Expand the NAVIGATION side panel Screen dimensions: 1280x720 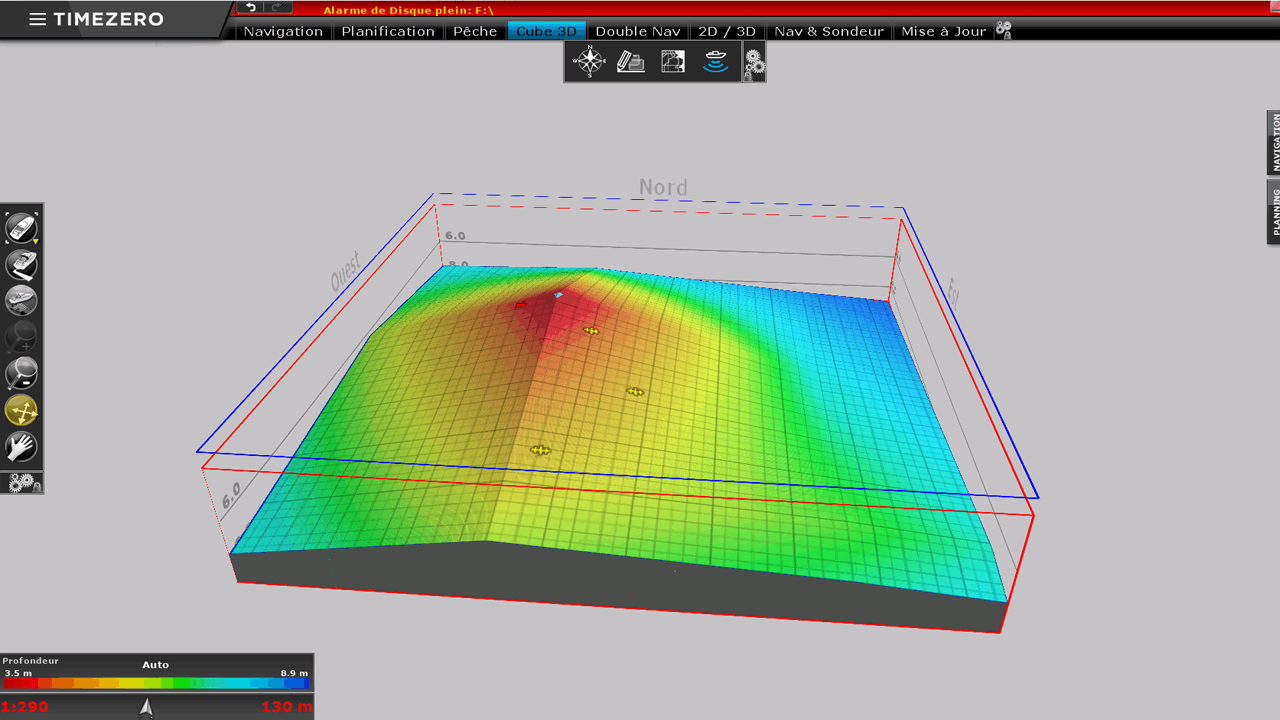click(1274, 143)
